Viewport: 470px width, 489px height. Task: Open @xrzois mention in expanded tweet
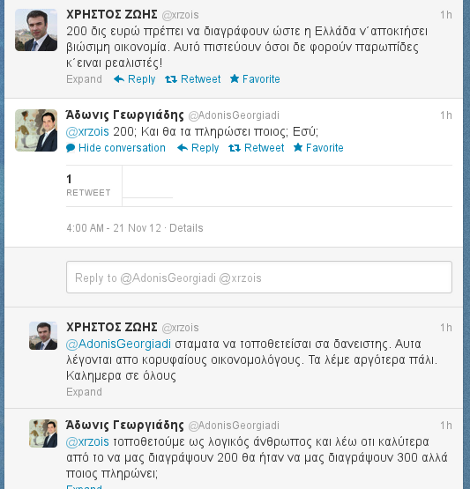point(87,132)
